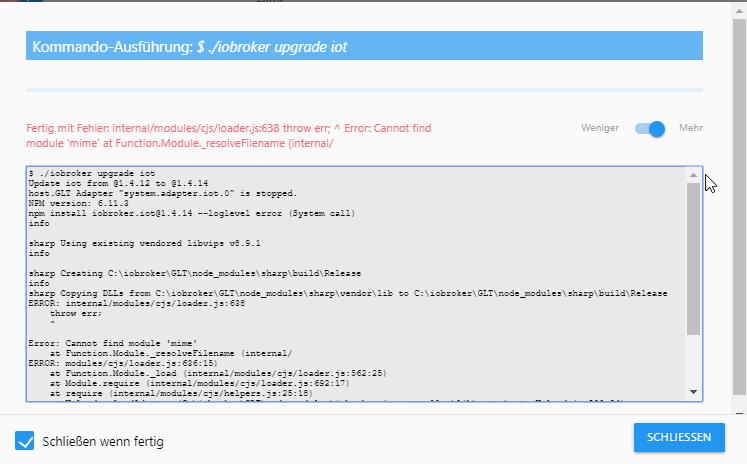This screenshot has height=464, width=747.
Task: Click 'sharp Creating C:\iobroker\GLT' log line
Action: coord(194,273)
